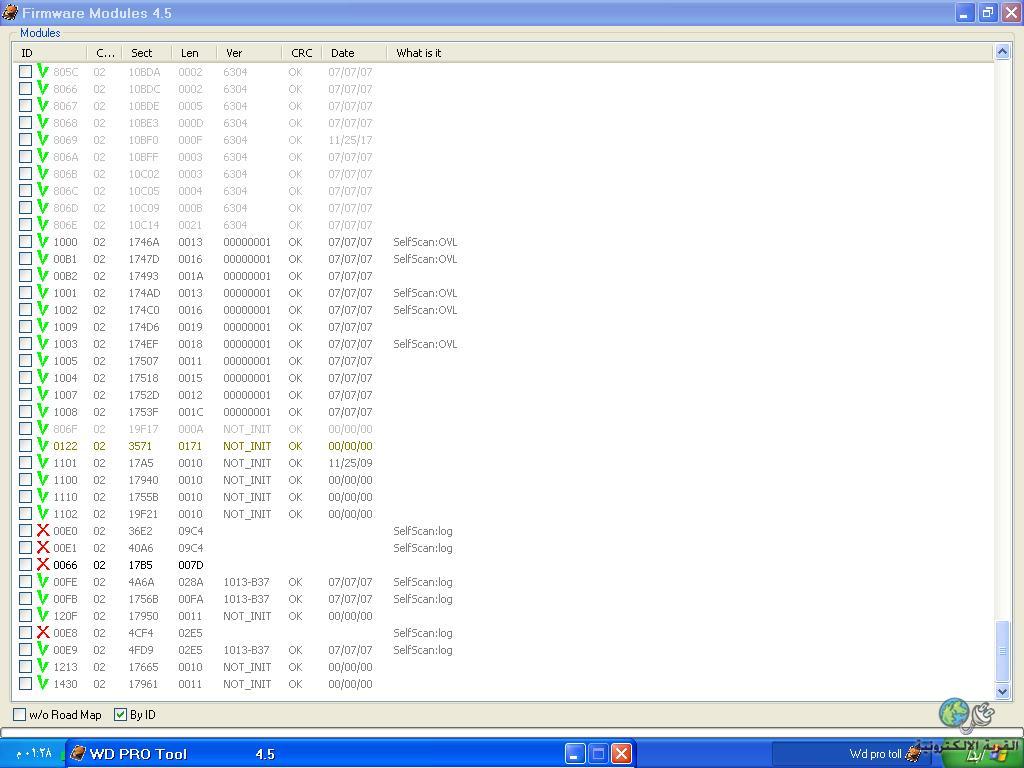The image size is (1024, 768).
Task: Click sector 17B5 on row 0066
Action: (140, 565)
